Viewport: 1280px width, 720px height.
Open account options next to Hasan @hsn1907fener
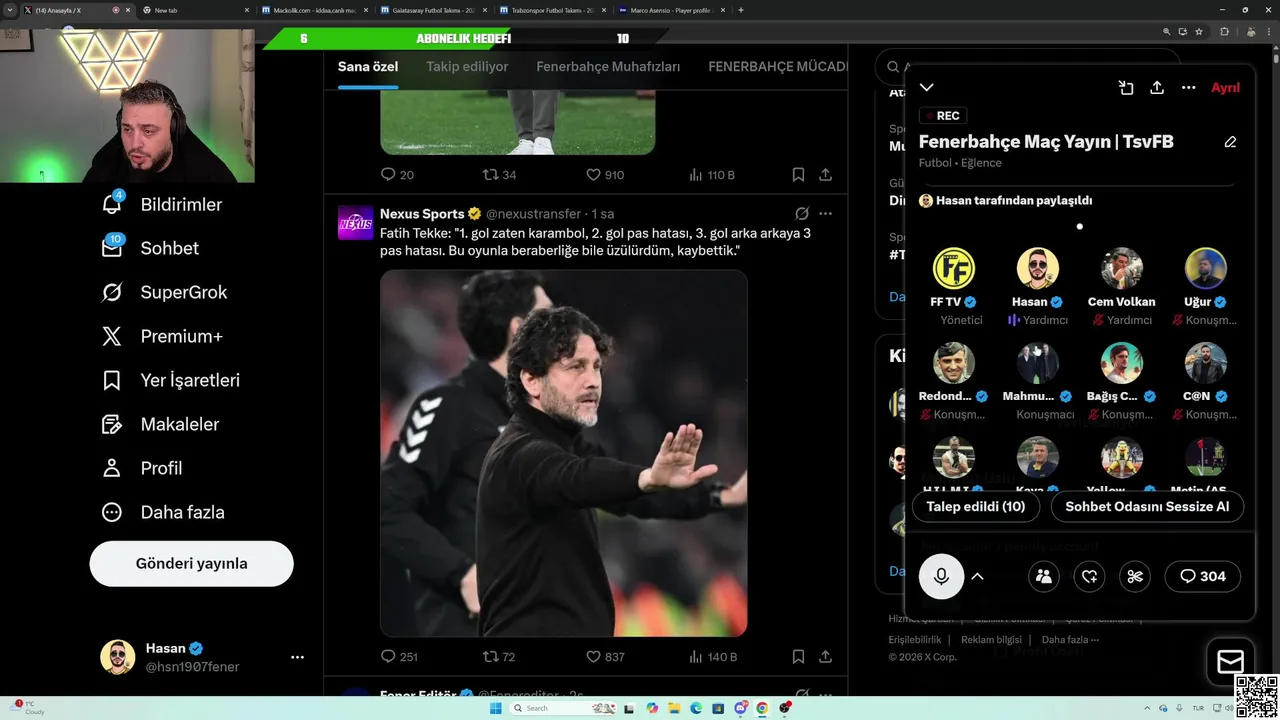tap(297, 657)
